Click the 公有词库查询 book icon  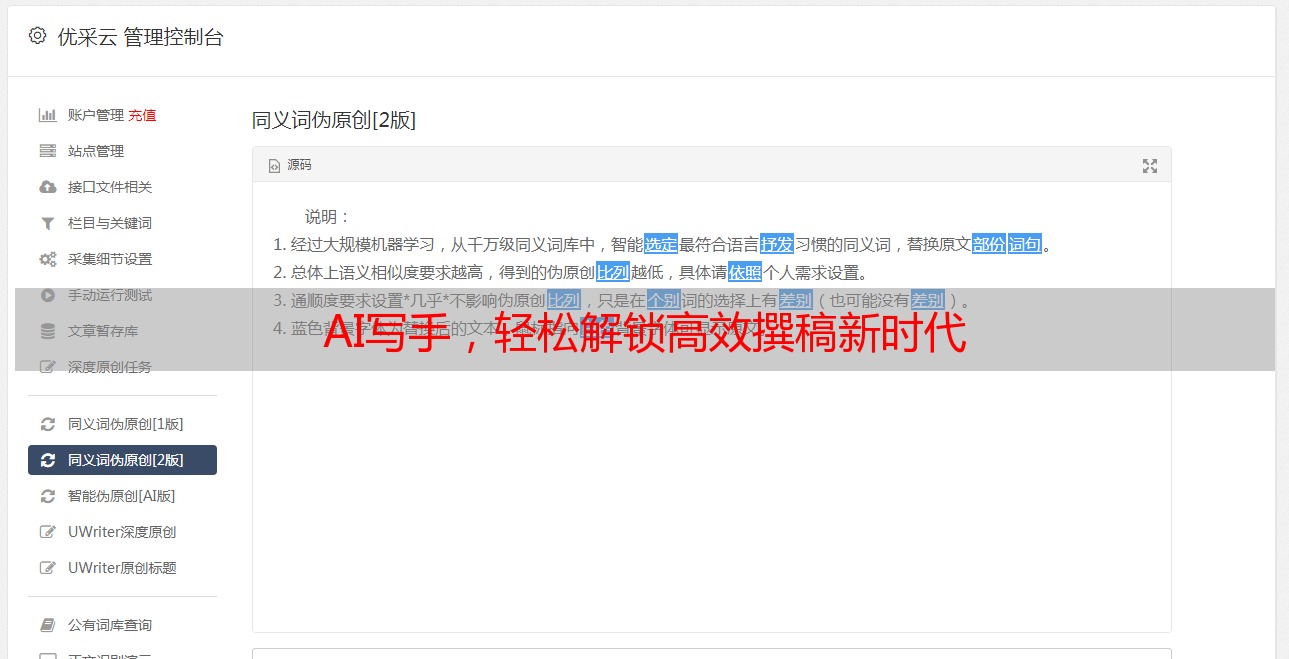coord(47,625)
